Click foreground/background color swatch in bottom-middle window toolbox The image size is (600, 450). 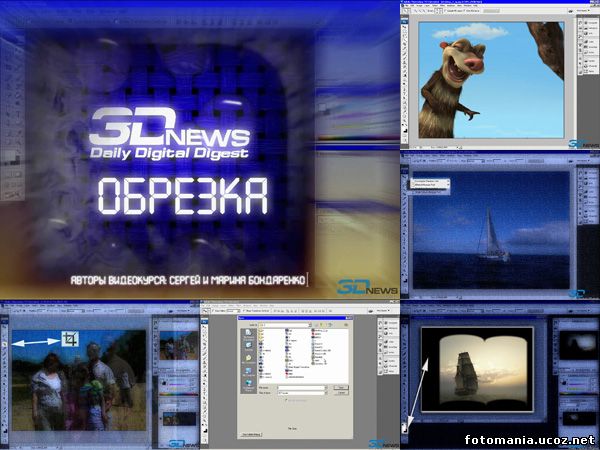pyautogui.click(x=205, y=430)
